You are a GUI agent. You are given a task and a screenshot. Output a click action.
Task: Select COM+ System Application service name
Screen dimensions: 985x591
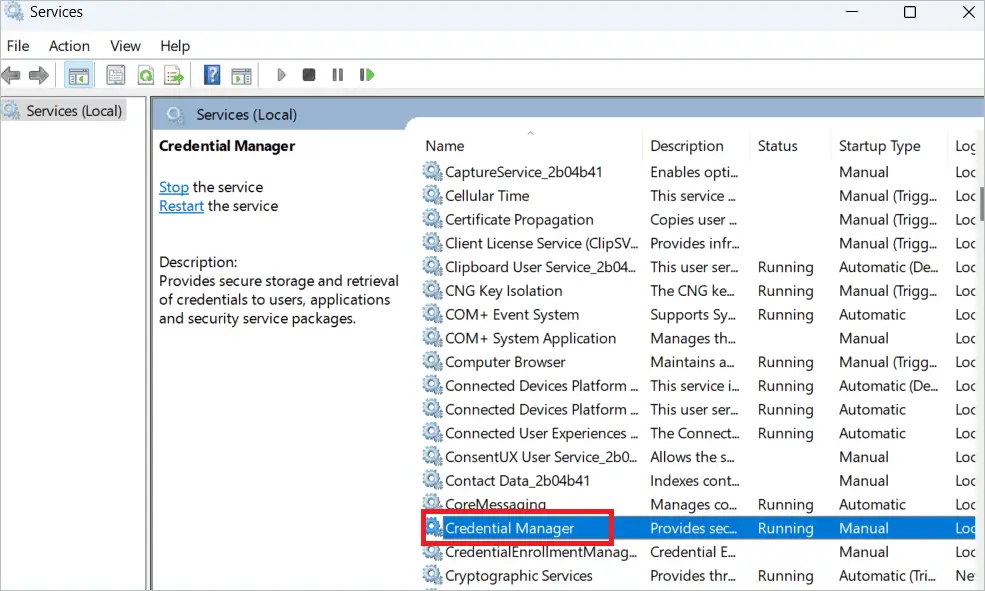pyautogui.click(x=530, y=339)
